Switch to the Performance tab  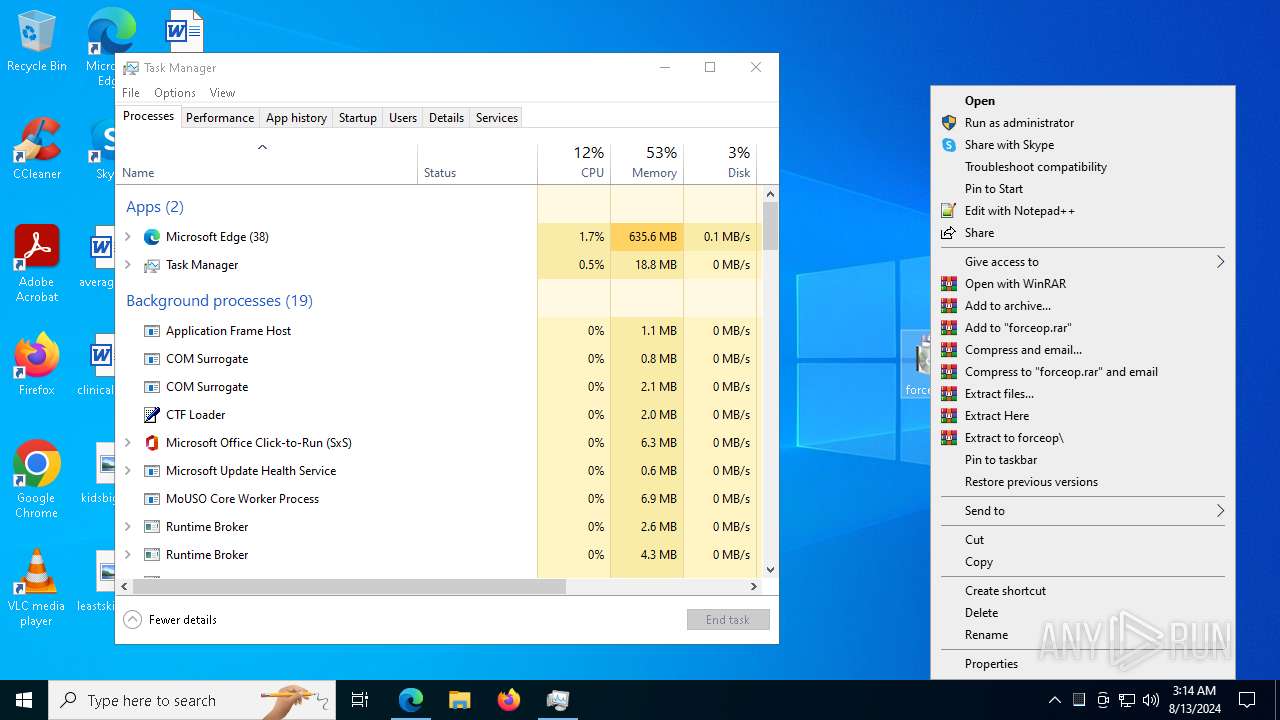pyautogui.click(x=220, y=118)
